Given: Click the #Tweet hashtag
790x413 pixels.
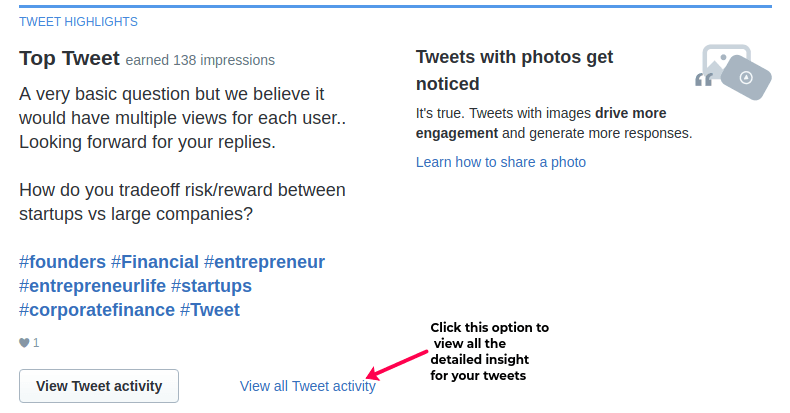Looking at the screenshot, I should [x=210, y=310].
